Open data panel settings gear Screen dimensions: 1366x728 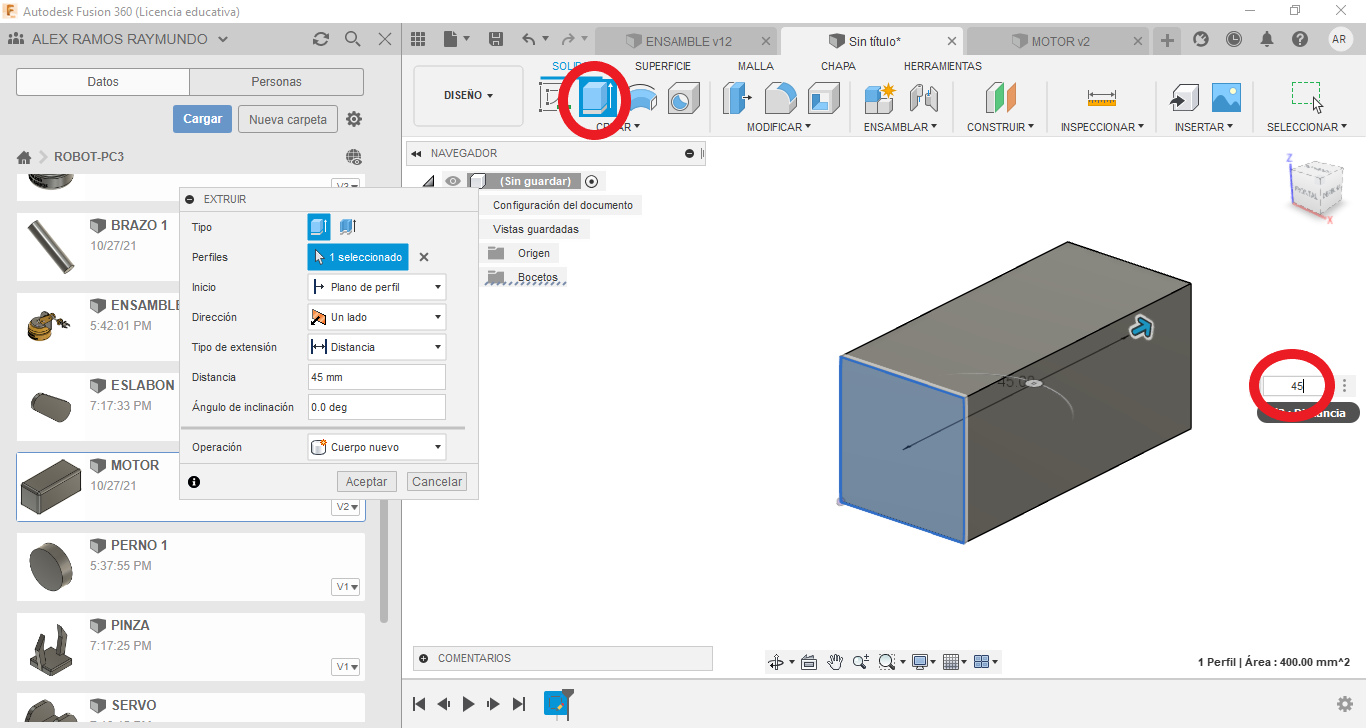(x=354, y=119)
